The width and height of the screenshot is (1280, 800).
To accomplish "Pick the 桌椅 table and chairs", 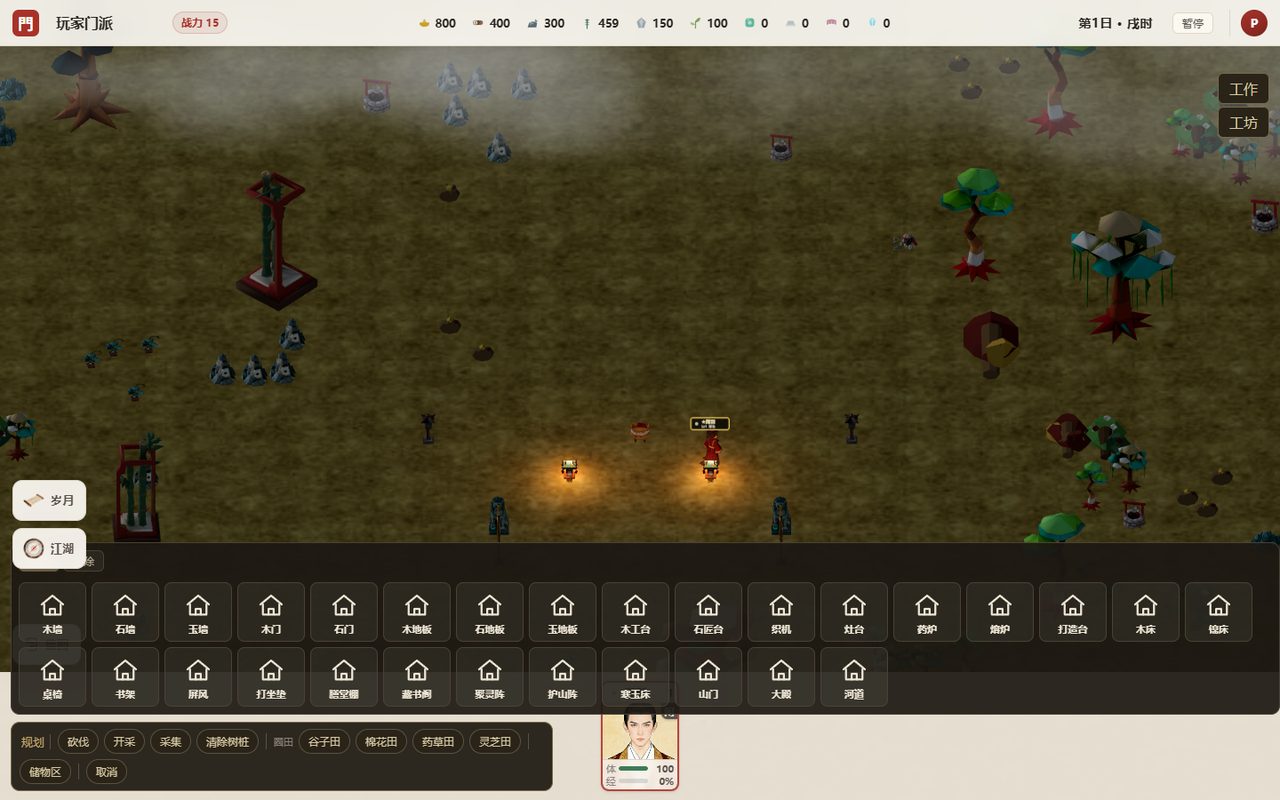I will pyautogui.click(x=52, y=677).
